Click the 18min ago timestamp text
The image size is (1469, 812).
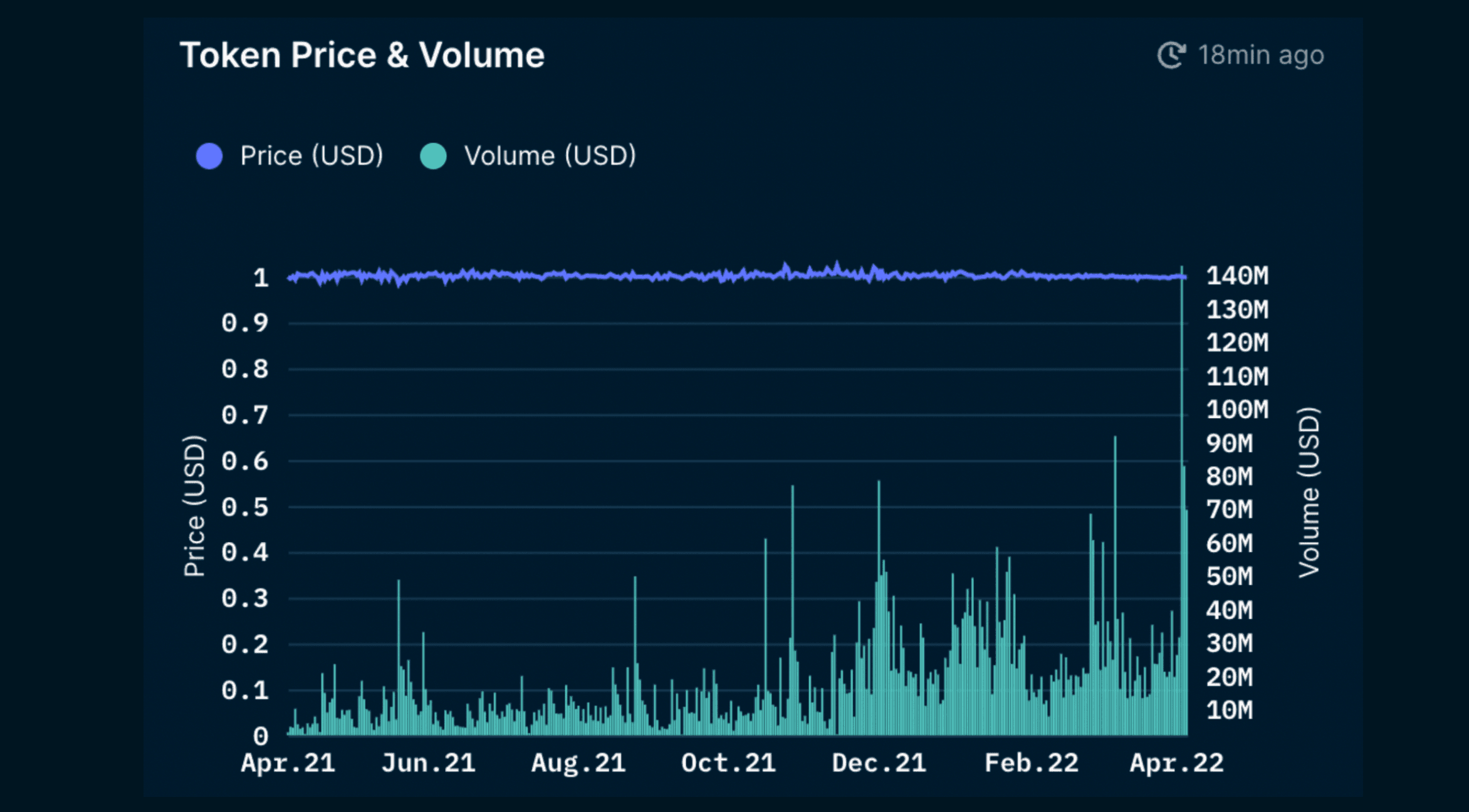pos(1262,55)
